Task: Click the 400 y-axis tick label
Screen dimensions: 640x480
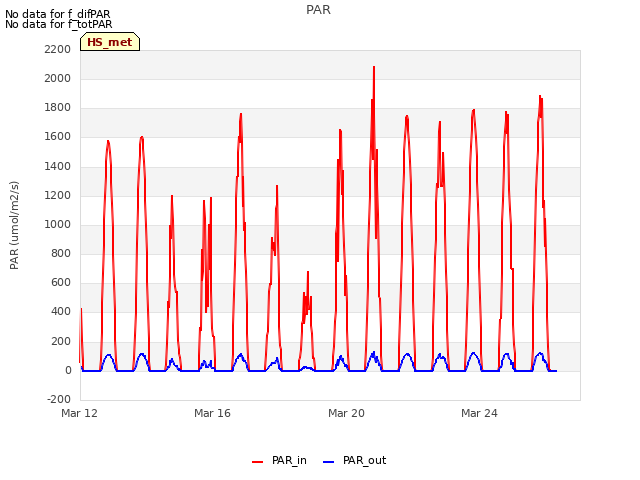Action: (61, 312)
